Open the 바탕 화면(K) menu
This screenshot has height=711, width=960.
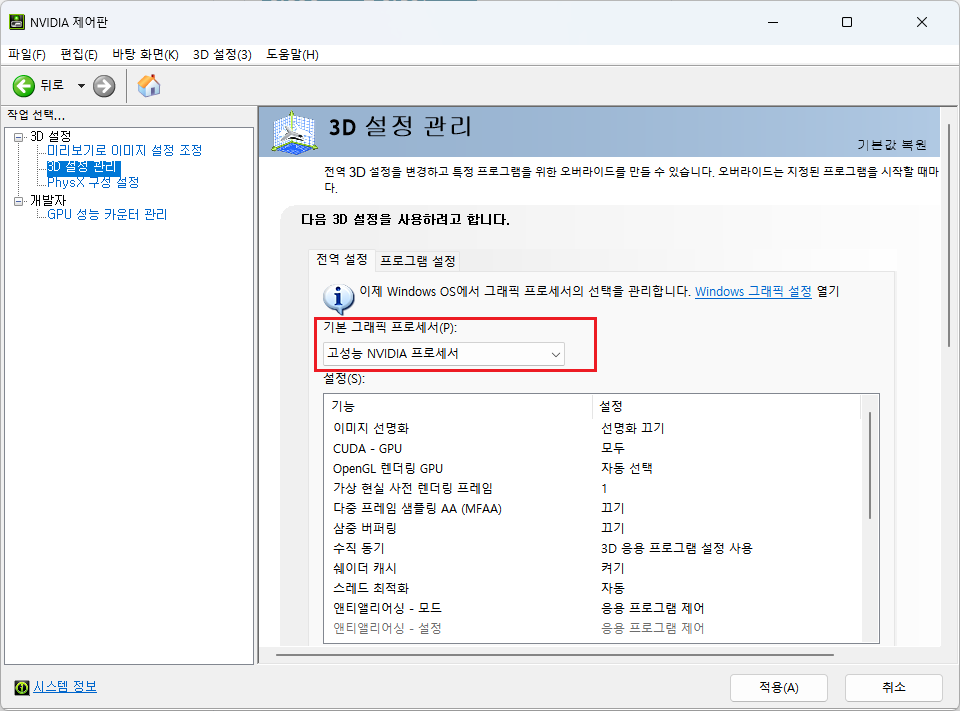[x=145, y=55]
